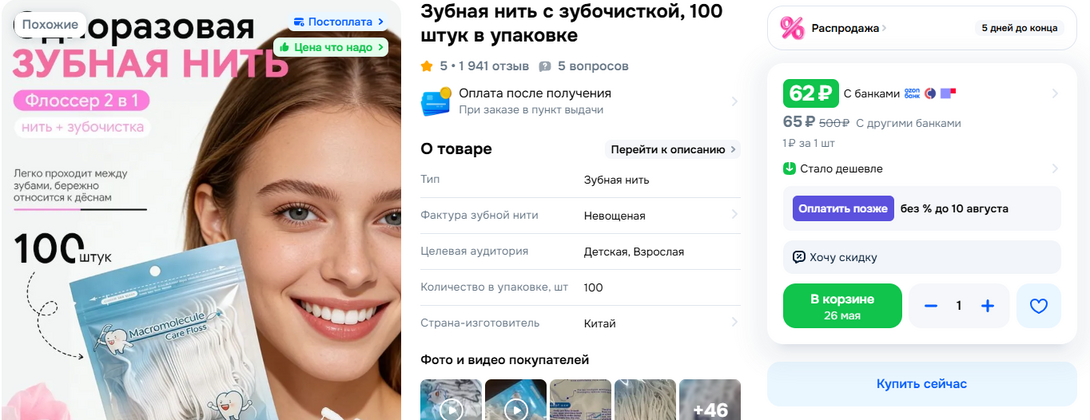This screenshot has height=420, width=1090.
Task: Click Детская, Взрослая audience value
Action: point(634,252)
